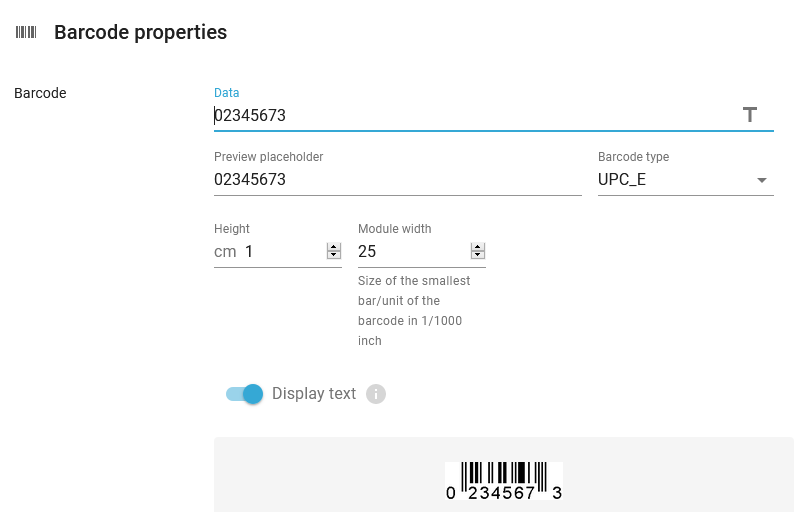
Task: Click the info icon next to Display text
Action: point(376,394)
